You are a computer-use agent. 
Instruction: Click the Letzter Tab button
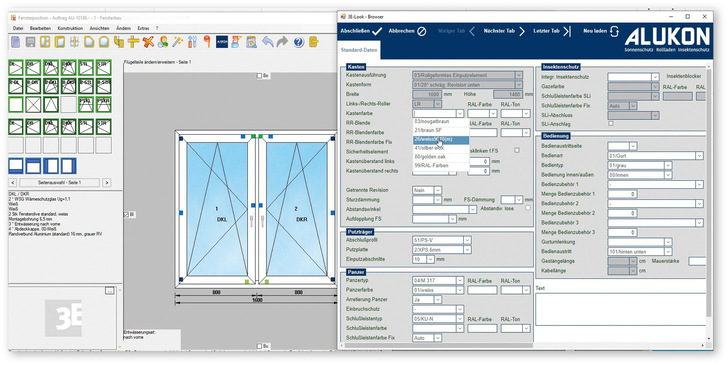(552, 31)
